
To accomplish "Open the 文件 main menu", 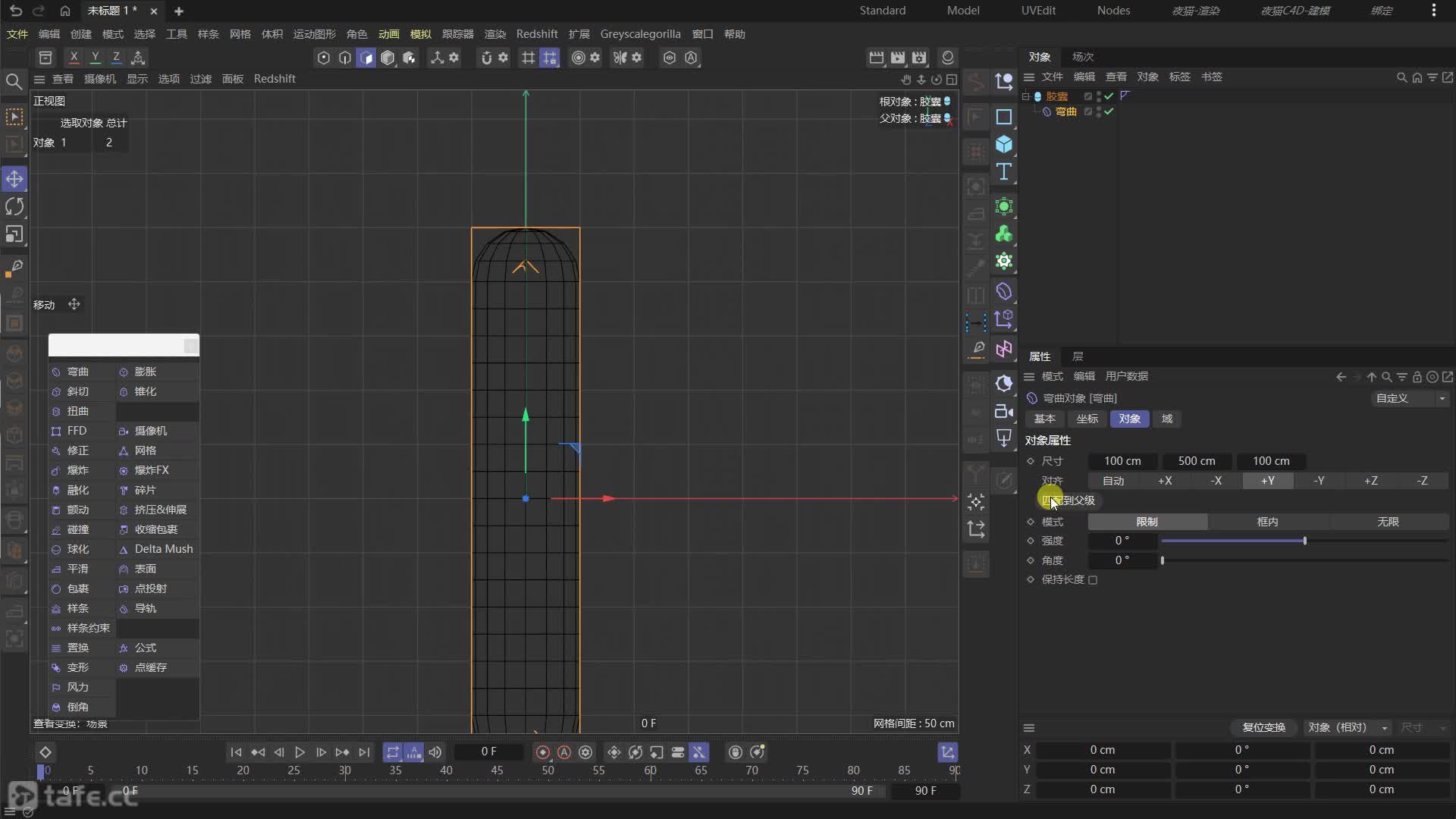I will [x=17, y=34].
